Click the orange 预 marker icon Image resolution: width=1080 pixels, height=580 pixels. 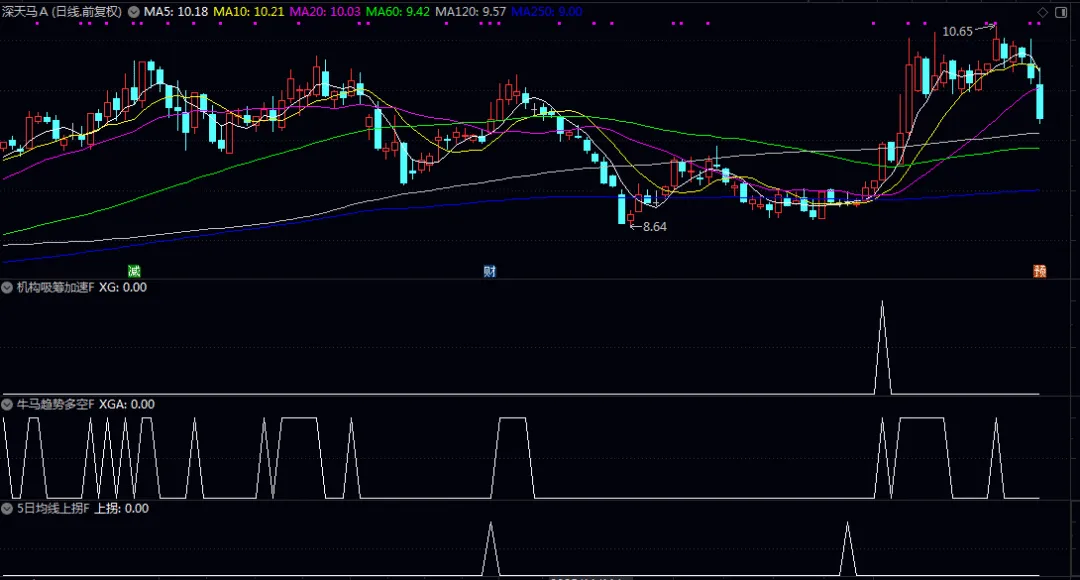pyautogui.click(x=1039, y=271)
